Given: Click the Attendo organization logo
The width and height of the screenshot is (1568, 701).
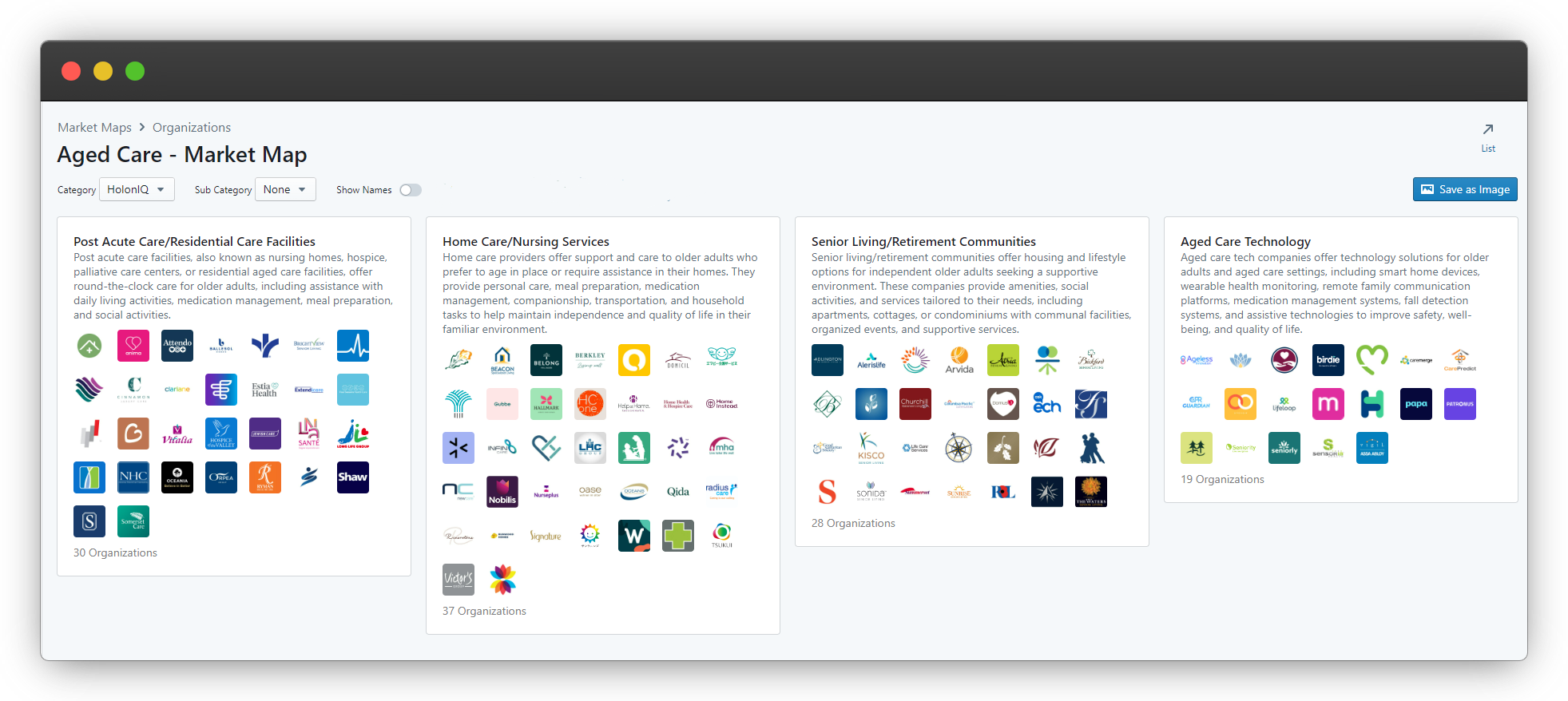Looking at the screenshot, I should [177, 346].
